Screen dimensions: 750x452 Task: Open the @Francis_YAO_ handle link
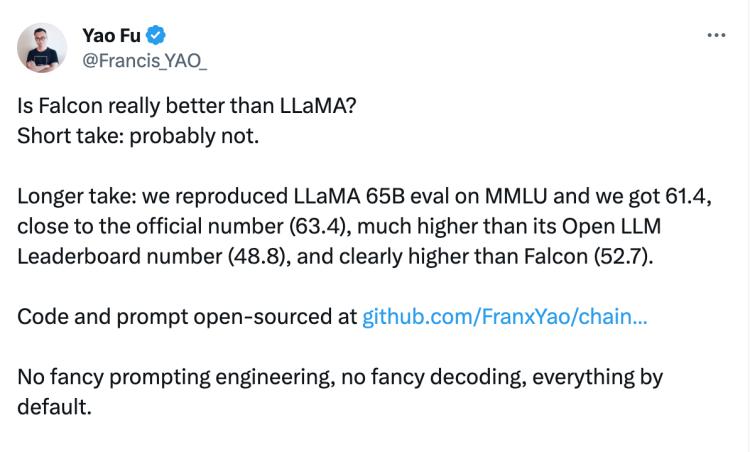[143, 61]
